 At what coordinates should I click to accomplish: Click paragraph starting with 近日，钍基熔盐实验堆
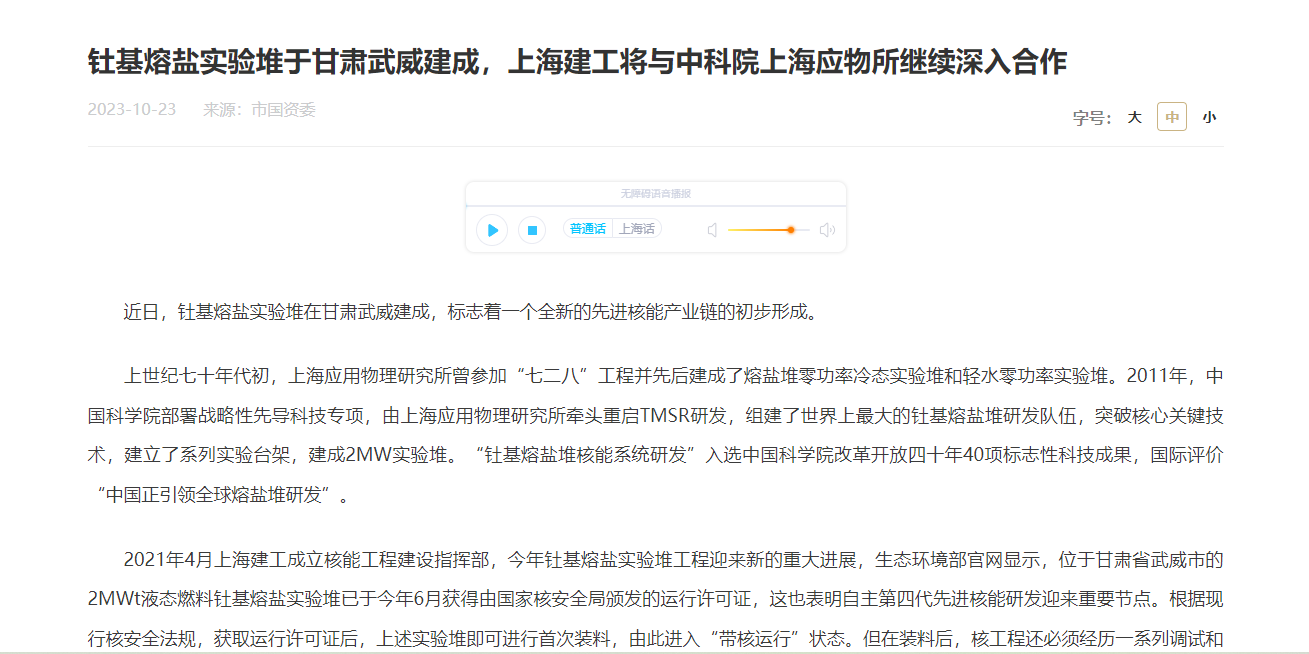(471, 312)
